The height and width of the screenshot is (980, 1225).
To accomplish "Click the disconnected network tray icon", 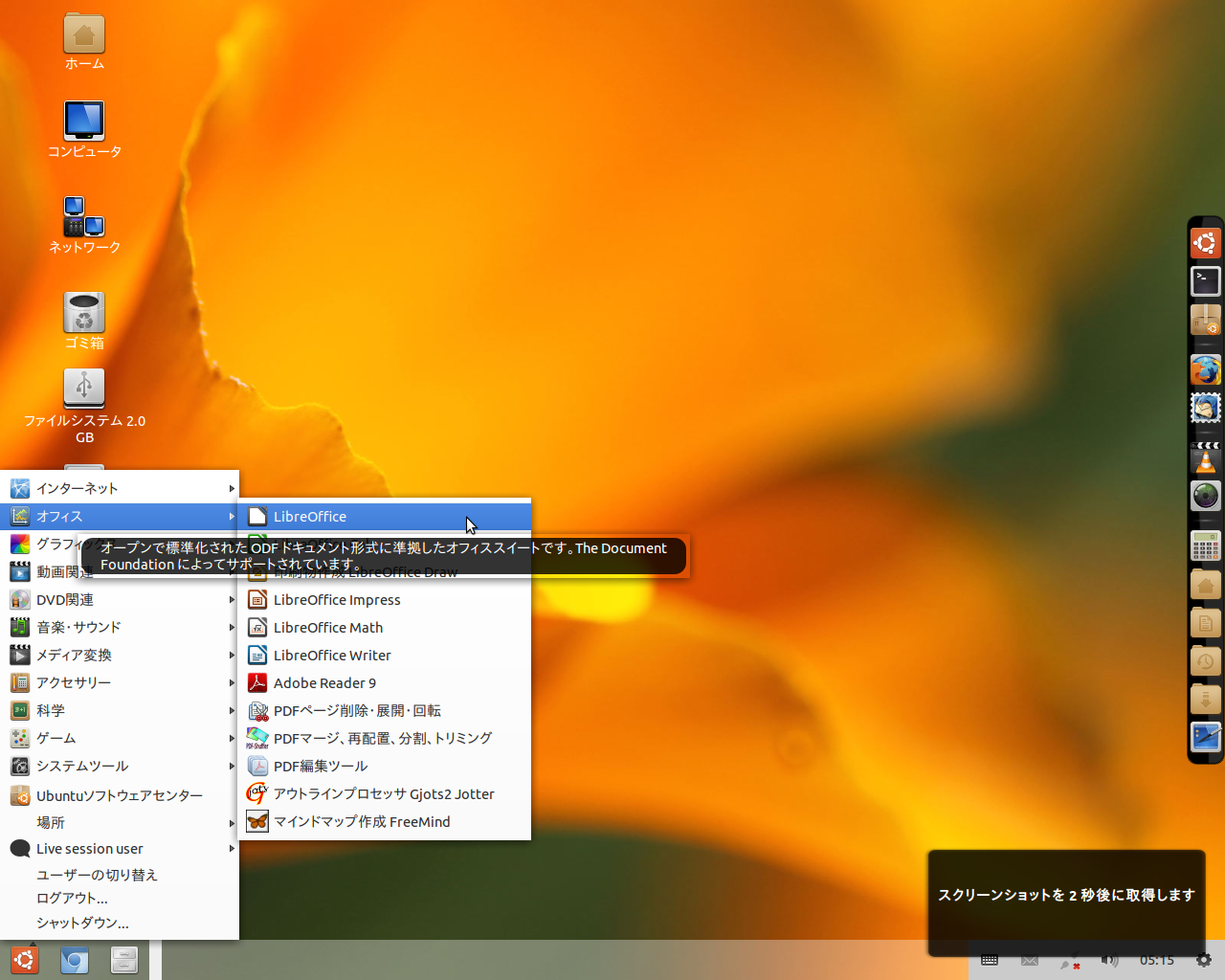I will 1070,961.
